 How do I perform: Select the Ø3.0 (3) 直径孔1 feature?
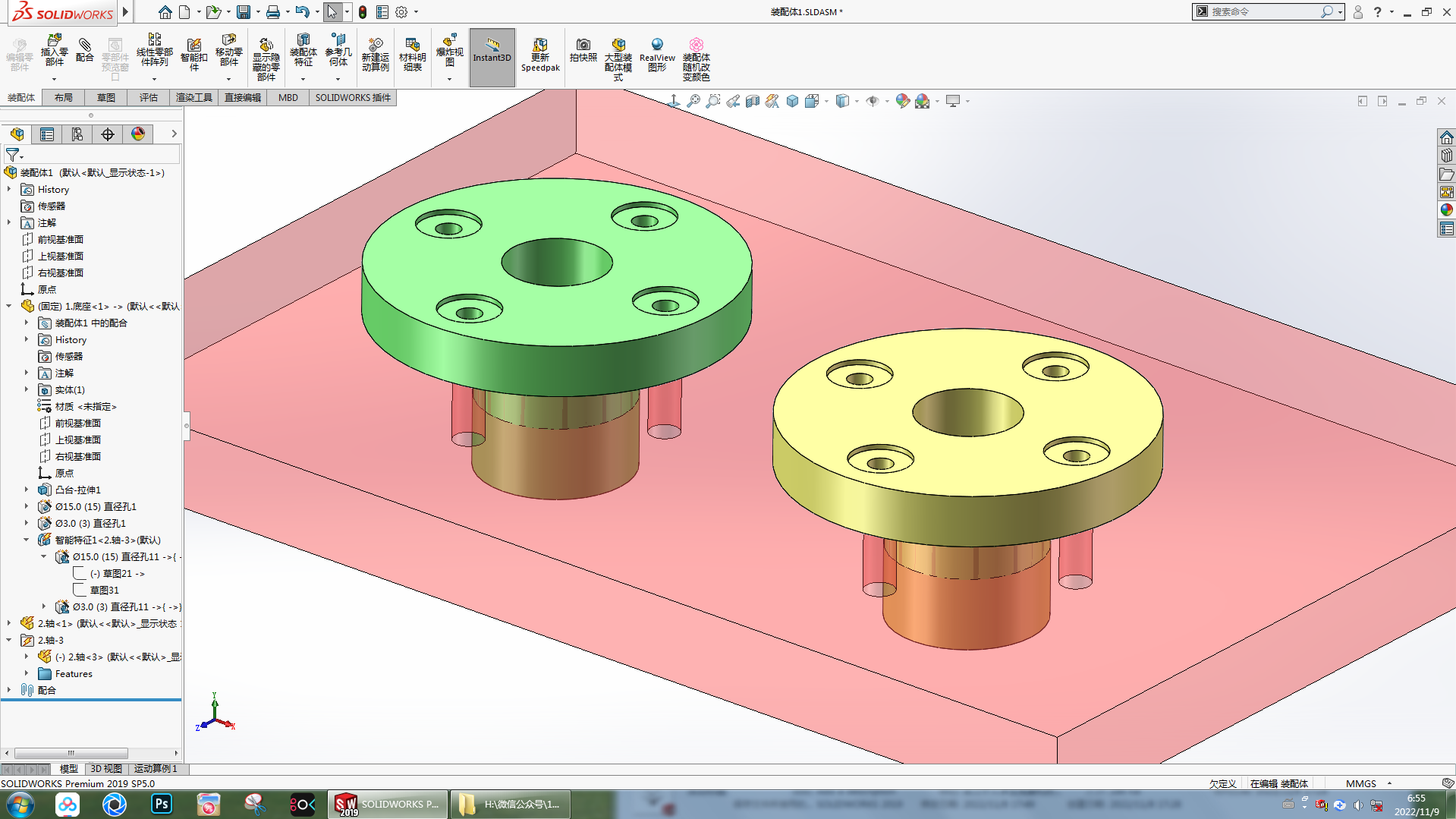[90, 523]
